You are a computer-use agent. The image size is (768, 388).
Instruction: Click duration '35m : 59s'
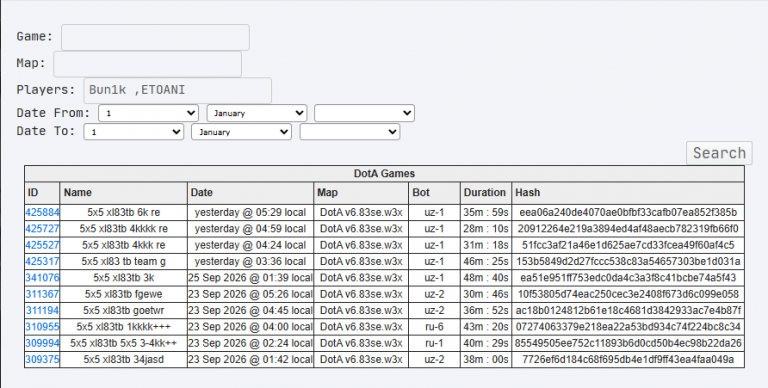pos(486,213)
